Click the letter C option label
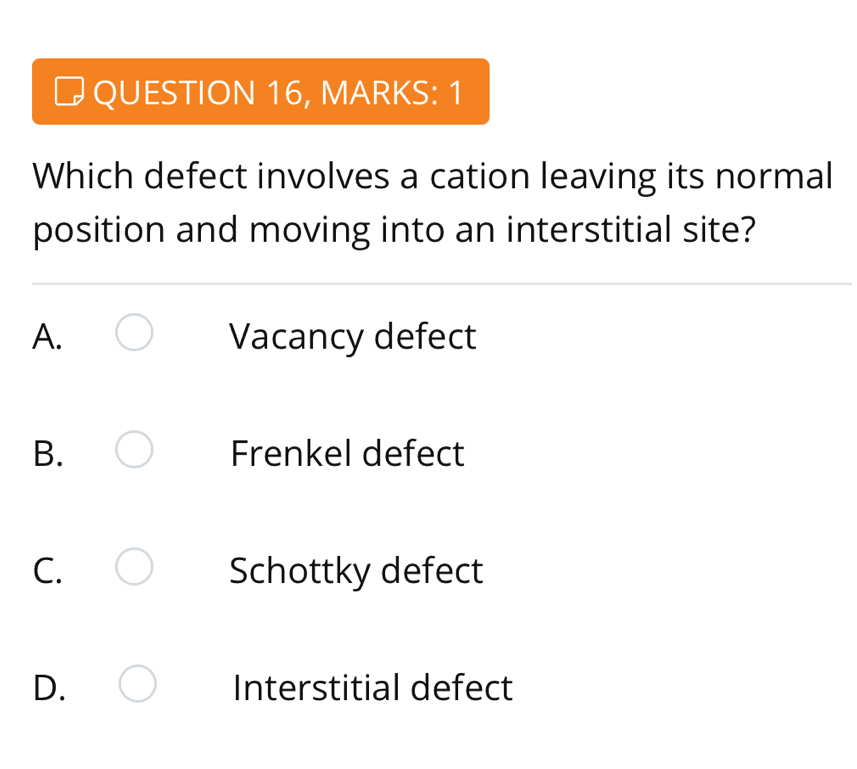Image resolution: width=857 pixels, height=769 pixels. coord(47,571)
